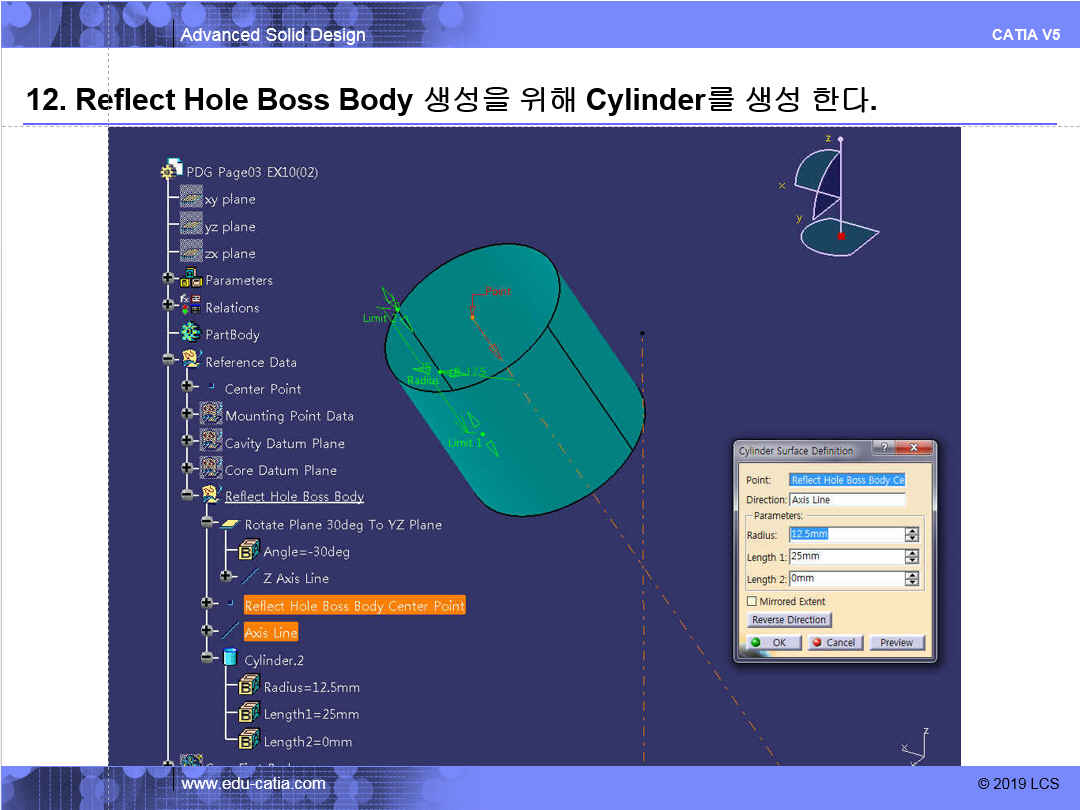This screenshot has width=1080, height=810.
Task: Select the Cylinder.2 feature icon
Action: [230, 659]
